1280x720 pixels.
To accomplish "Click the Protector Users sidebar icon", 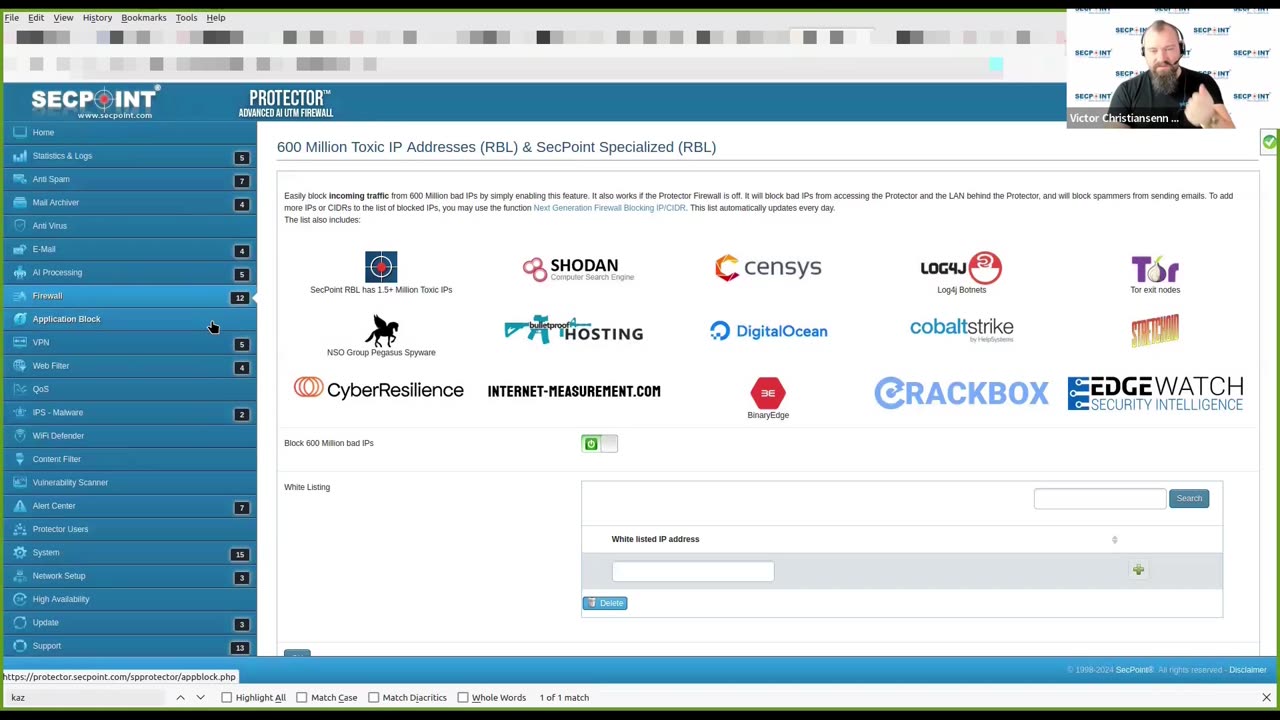I will click(20, 529).
